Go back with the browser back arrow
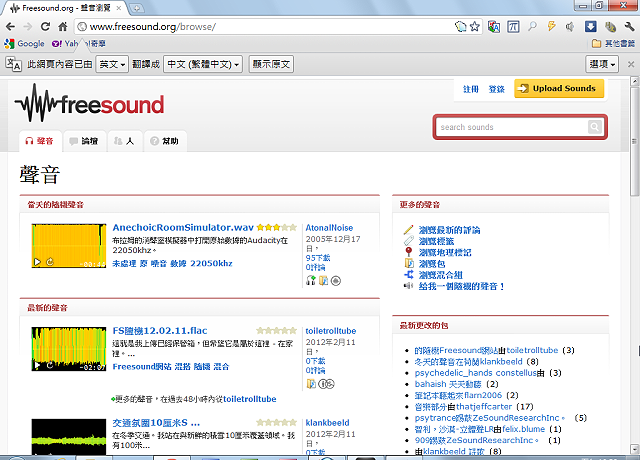The image size is (640, 460). [10, 27]
